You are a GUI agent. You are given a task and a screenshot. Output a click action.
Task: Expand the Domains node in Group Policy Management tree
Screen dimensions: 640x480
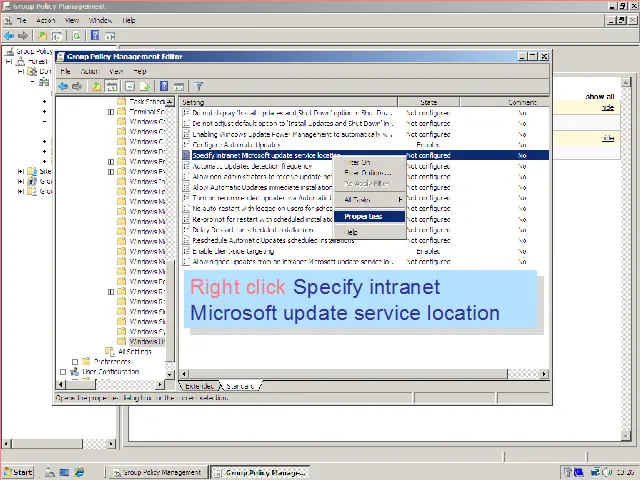[x=20, y=71]
